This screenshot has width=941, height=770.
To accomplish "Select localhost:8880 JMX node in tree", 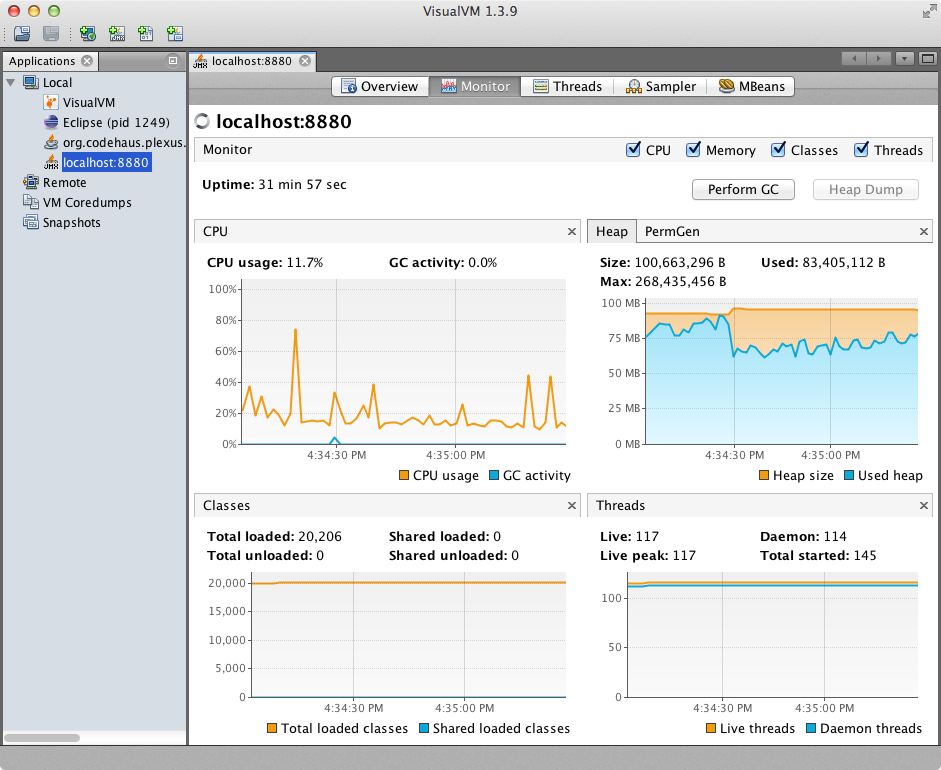I will [106, 162].
